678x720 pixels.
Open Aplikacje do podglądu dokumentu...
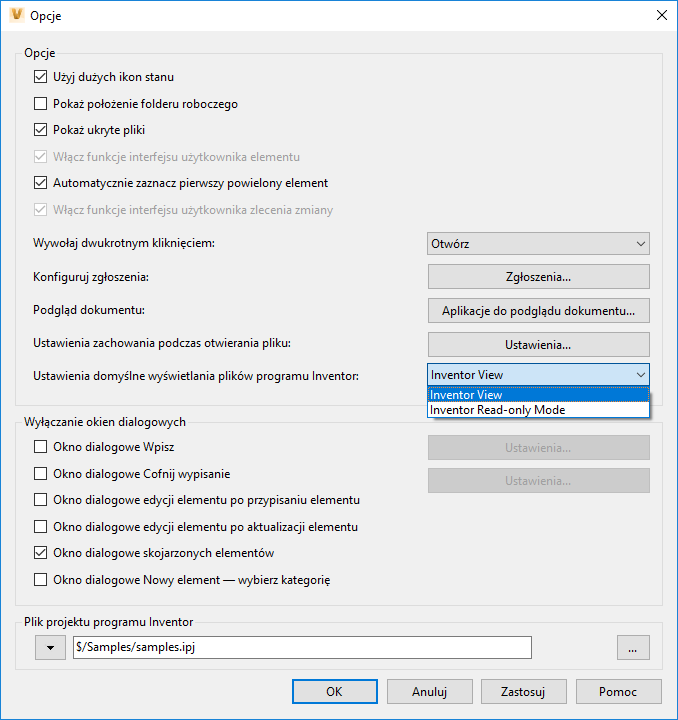(x=538, y=311)
